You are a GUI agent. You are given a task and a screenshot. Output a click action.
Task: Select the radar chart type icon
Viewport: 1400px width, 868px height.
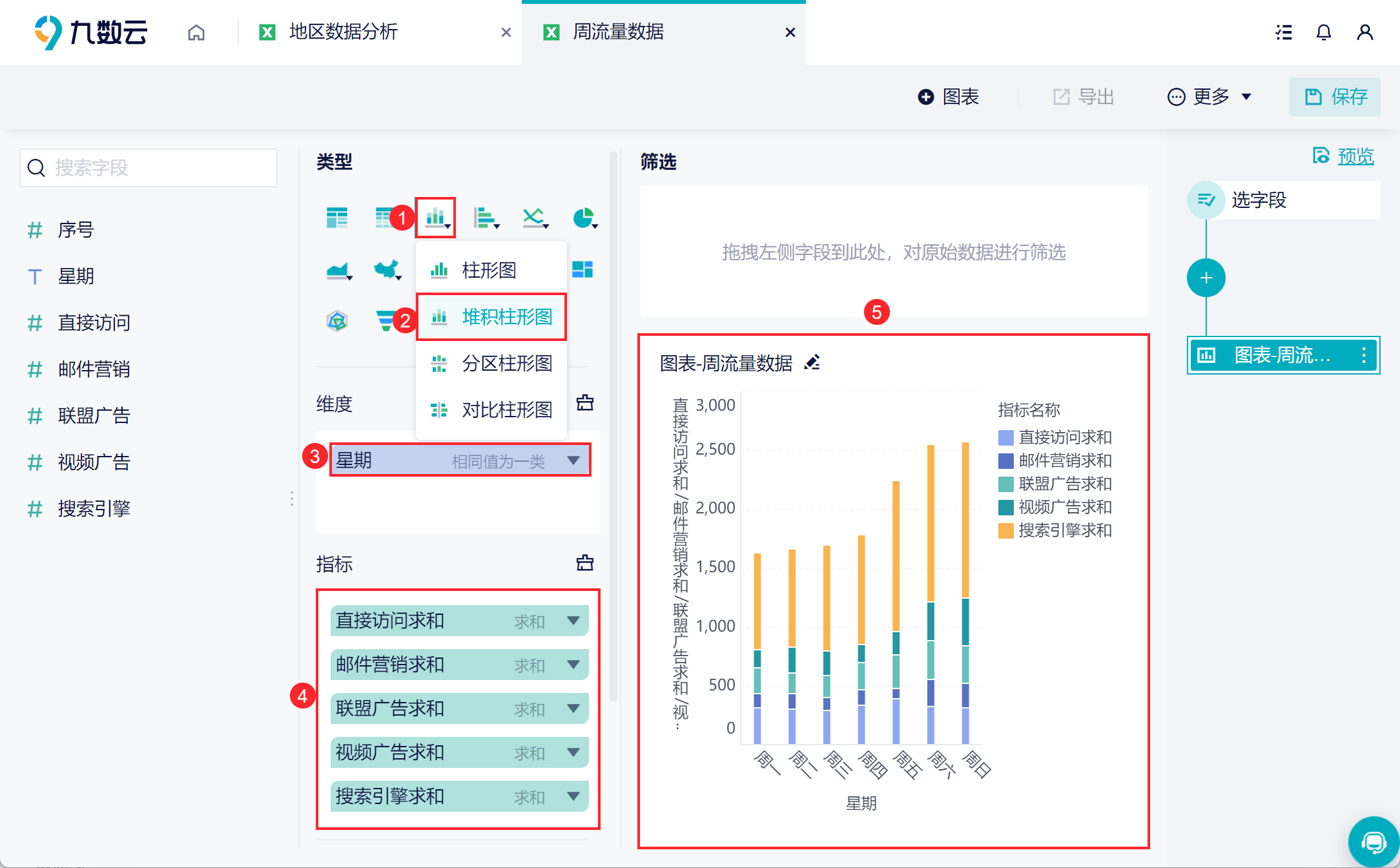point(337,320)
